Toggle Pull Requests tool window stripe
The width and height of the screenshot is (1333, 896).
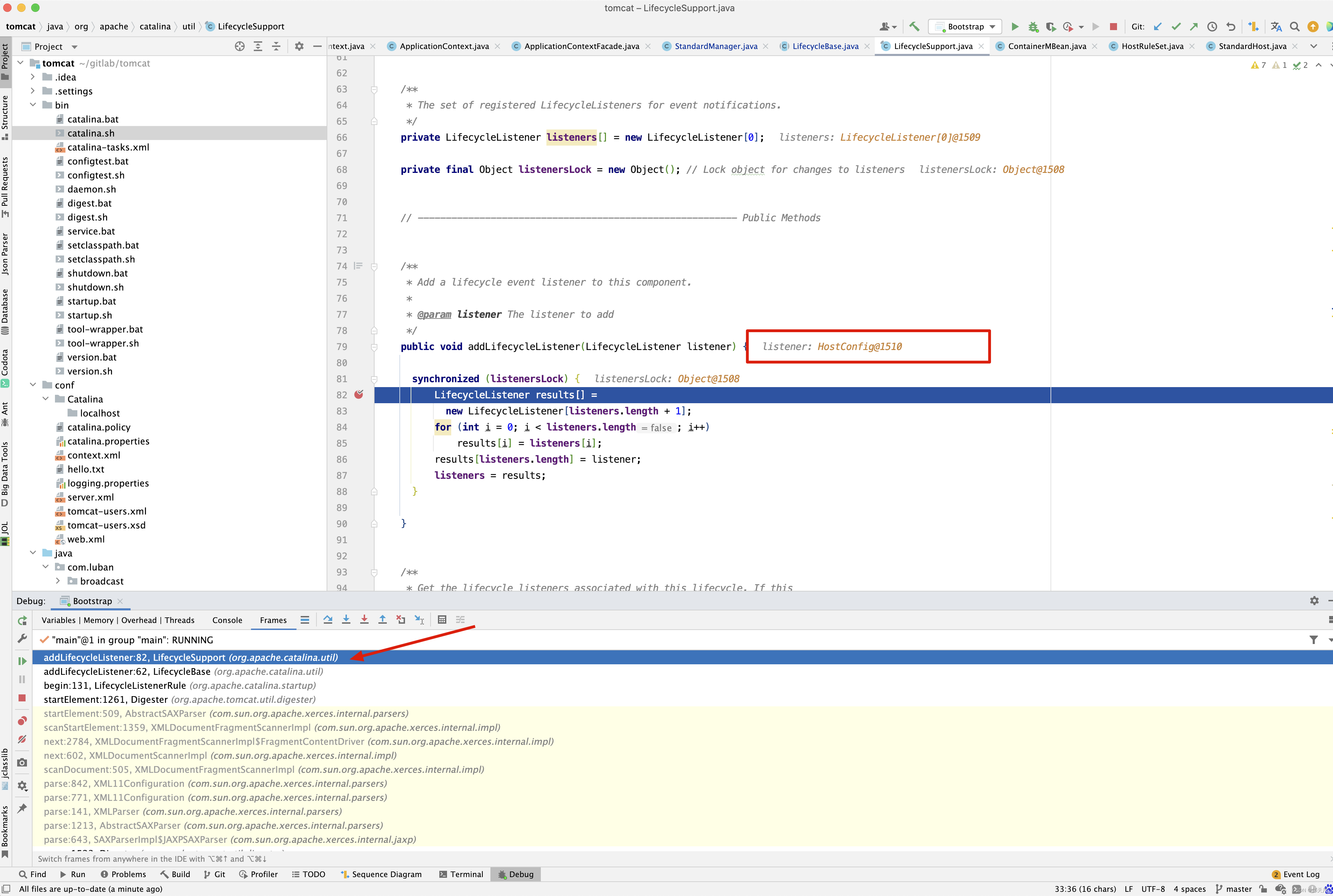coord(5,188)
